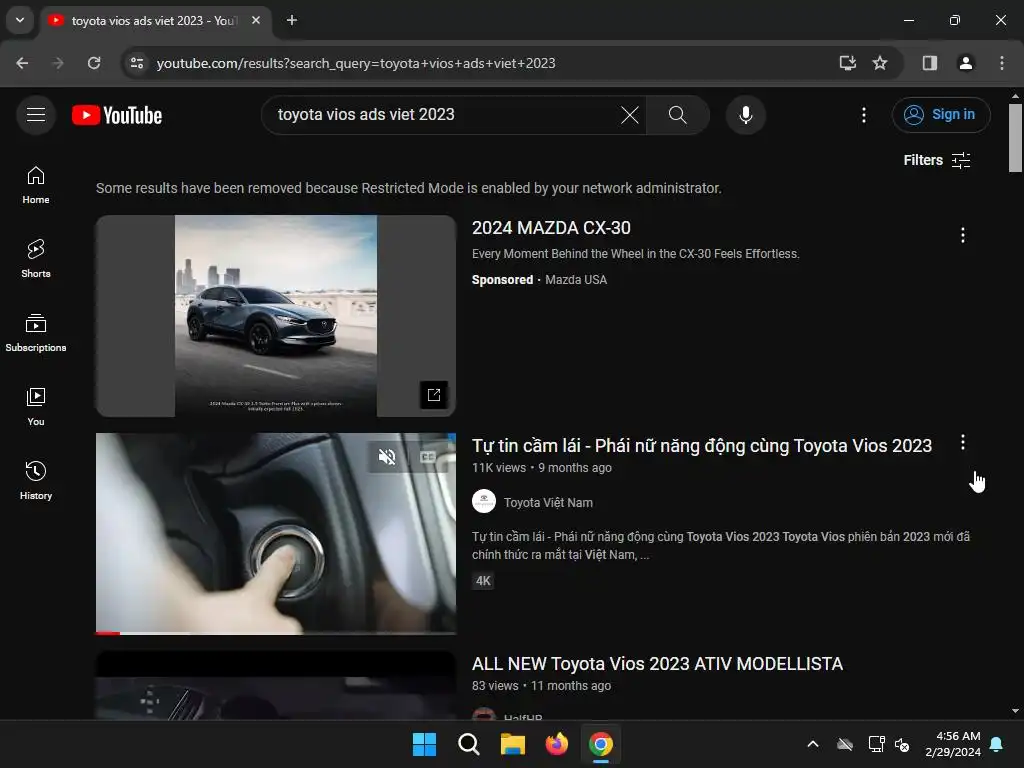Click the address bar URL
This screenshot has width=1024, height=768.
[x=356, y=63]
